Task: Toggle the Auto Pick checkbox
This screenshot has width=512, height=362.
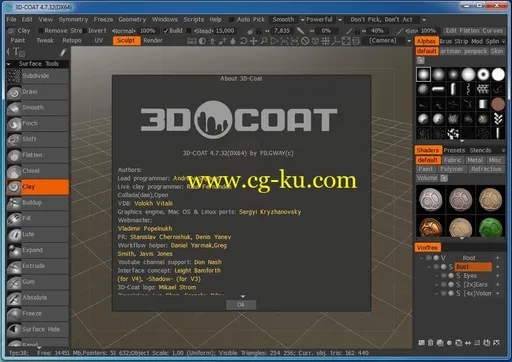Action: click(232, 20)
